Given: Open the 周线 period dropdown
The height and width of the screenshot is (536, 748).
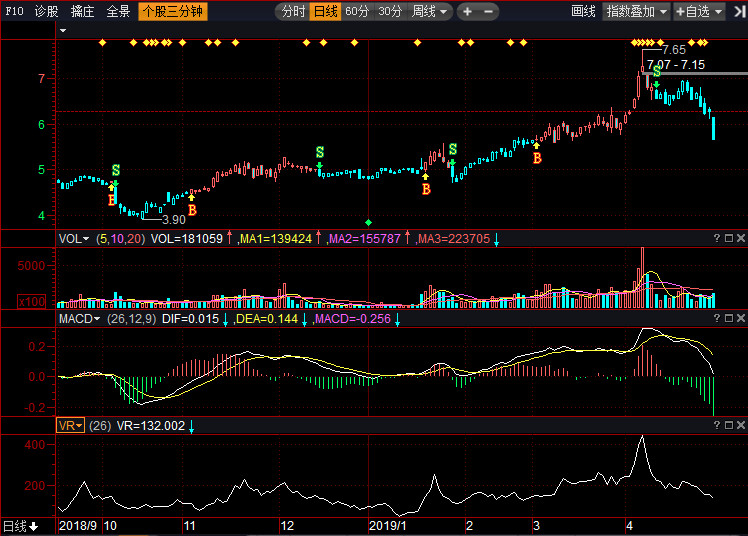Looking at the screenshot, I should [431, 12].
